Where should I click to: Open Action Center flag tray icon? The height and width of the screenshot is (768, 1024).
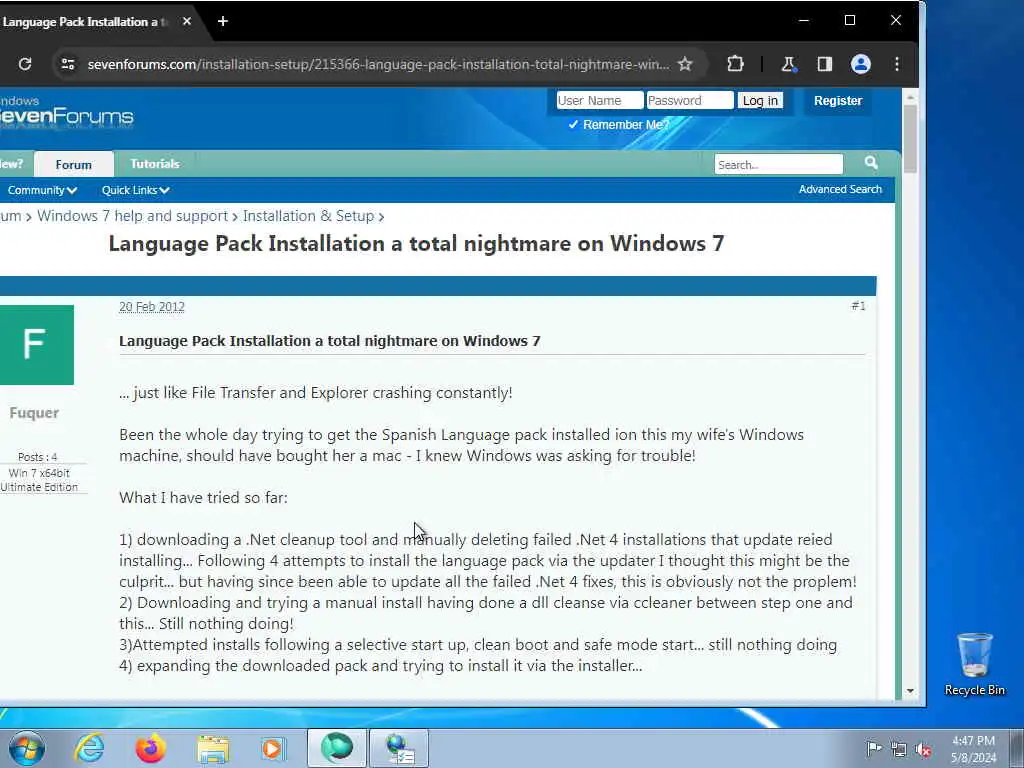(874, 748)
